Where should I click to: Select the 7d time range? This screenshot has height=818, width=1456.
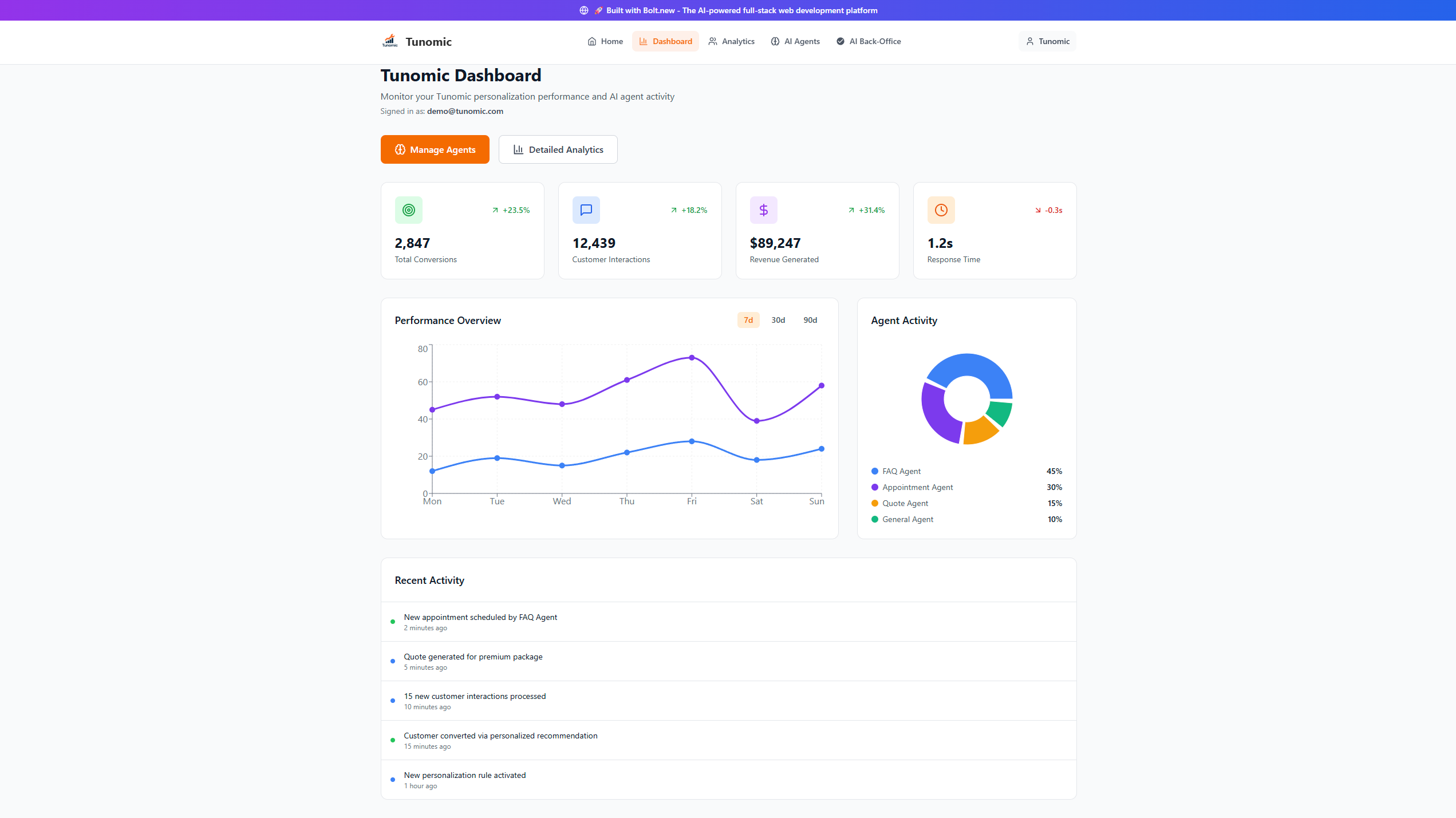coord(748,320)
